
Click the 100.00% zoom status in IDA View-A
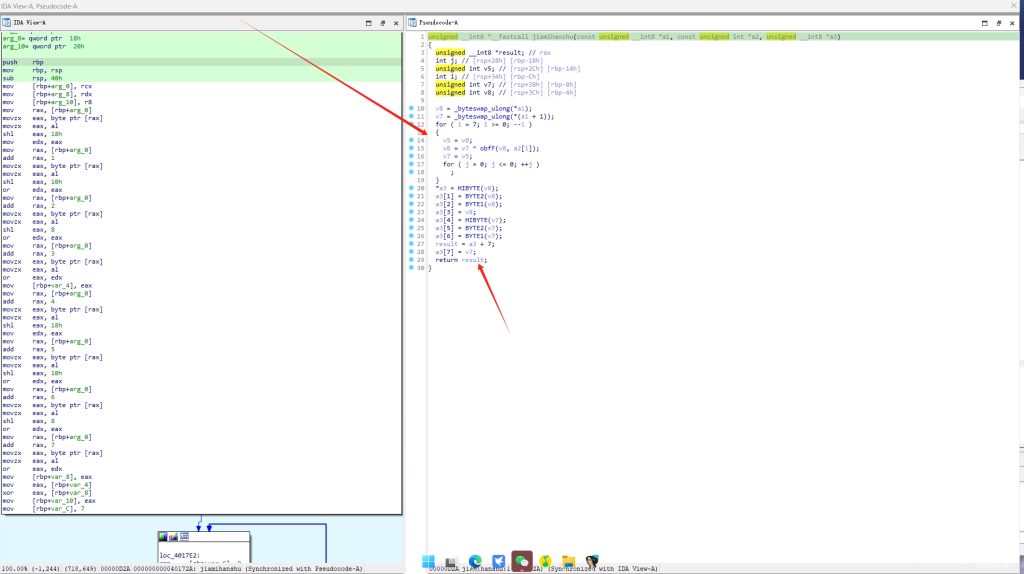pos(14,569)
